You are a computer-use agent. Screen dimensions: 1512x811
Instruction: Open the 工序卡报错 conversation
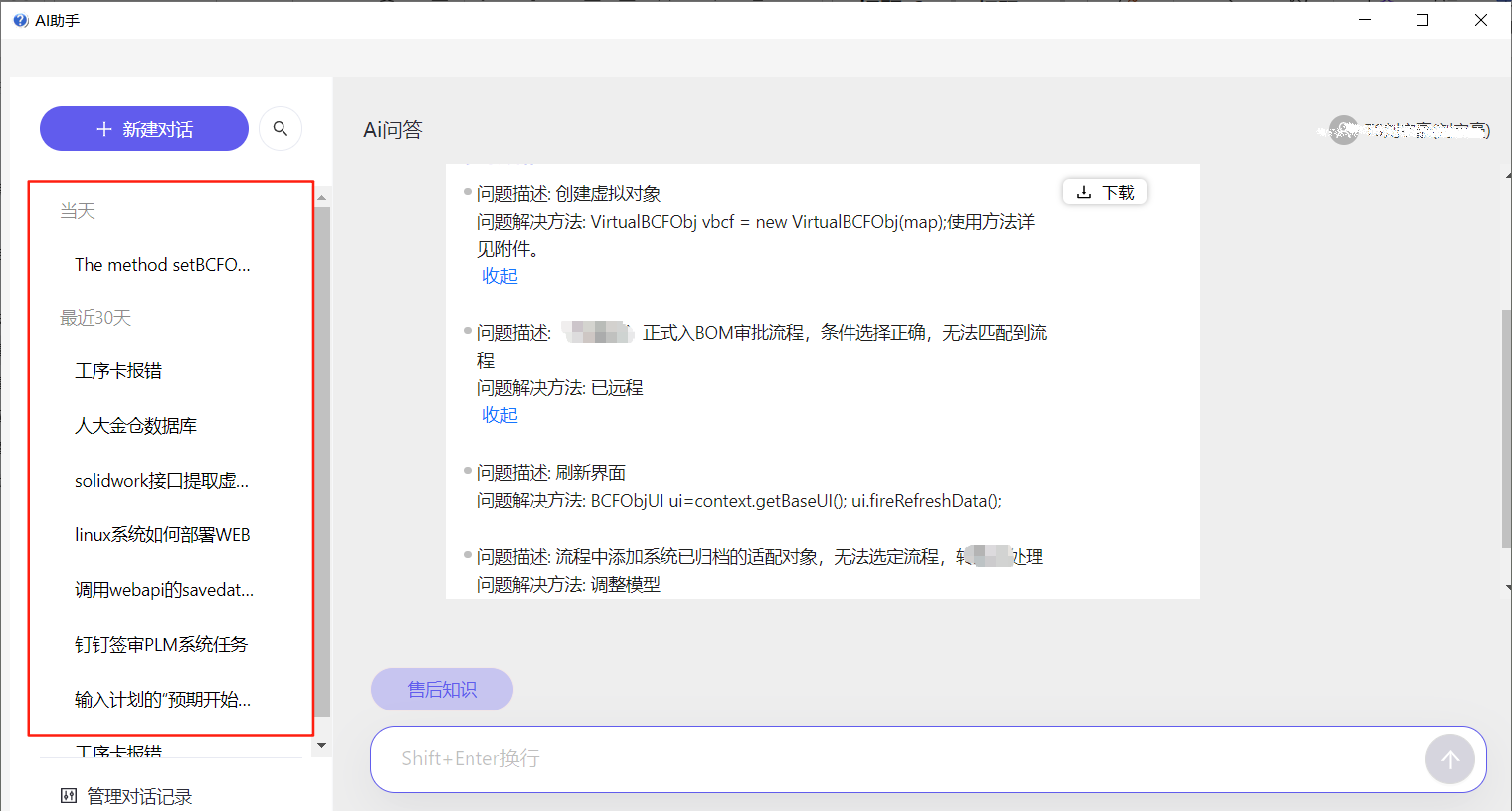point(118,371)
